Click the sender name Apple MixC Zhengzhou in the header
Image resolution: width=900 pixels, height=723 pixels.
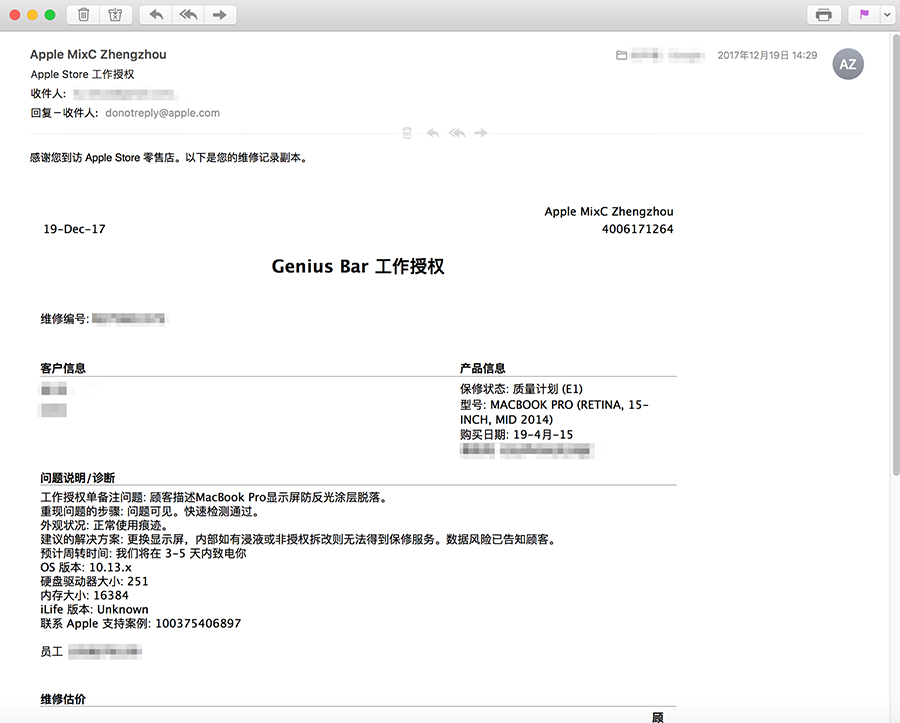pyautogui.click(x=98, y=55)
